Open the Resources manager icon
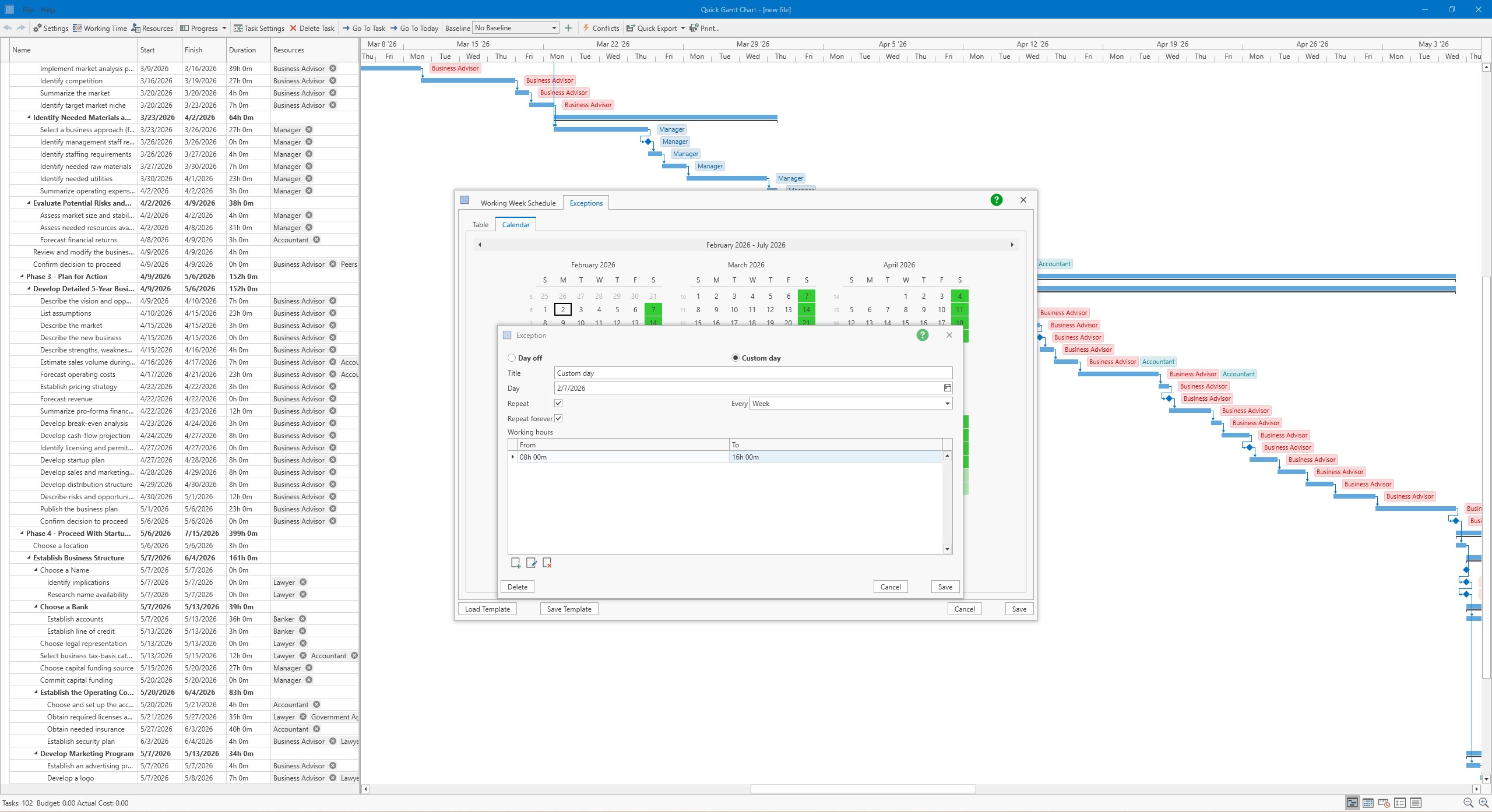This screenshot has width=1492, height=812. [136, 28]
